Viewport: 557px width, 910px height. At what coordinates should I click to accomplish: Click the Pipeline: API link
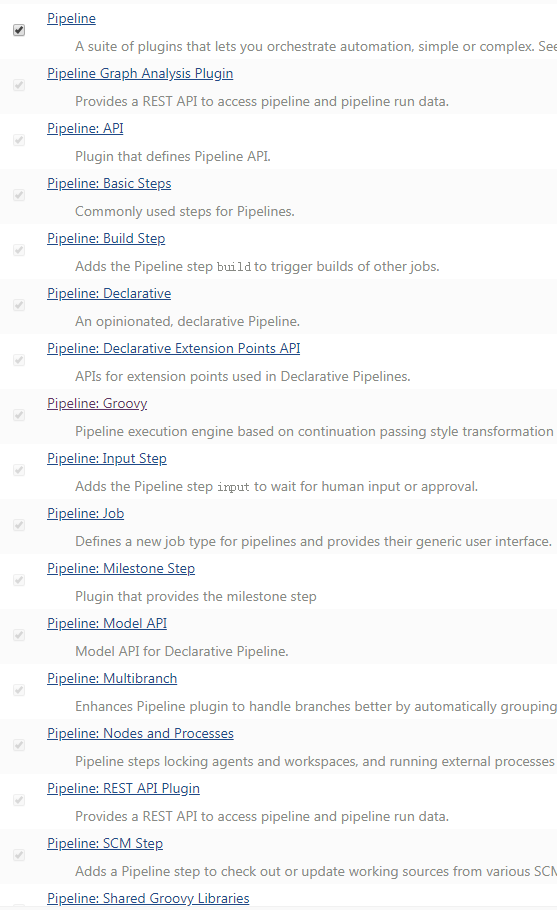(85, 128)
